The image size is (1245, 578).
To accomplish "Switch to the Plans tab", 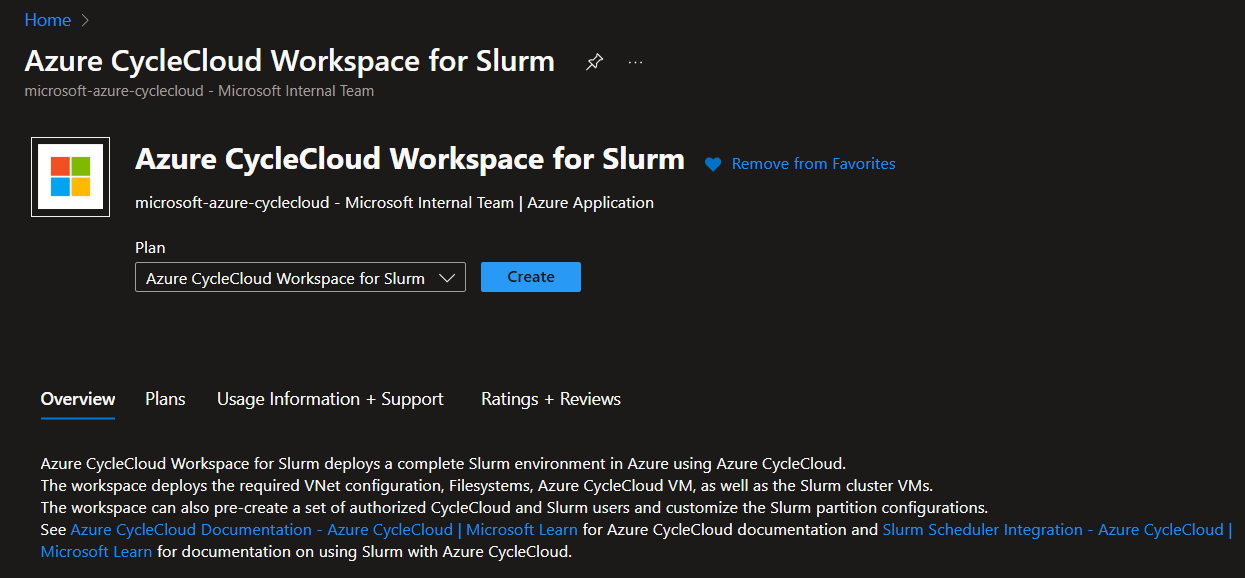I will click(x=164, y=398).
